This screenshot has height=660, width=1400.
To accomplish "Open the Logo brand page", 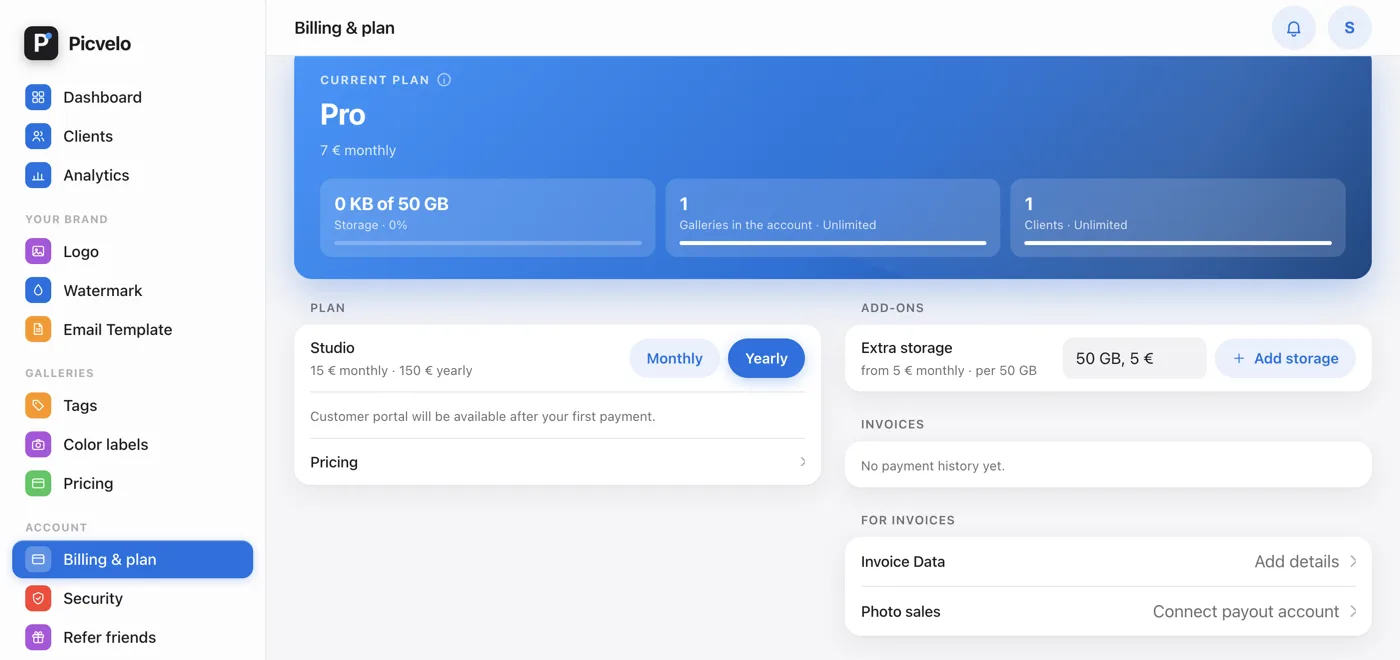I will click(132, 251).
